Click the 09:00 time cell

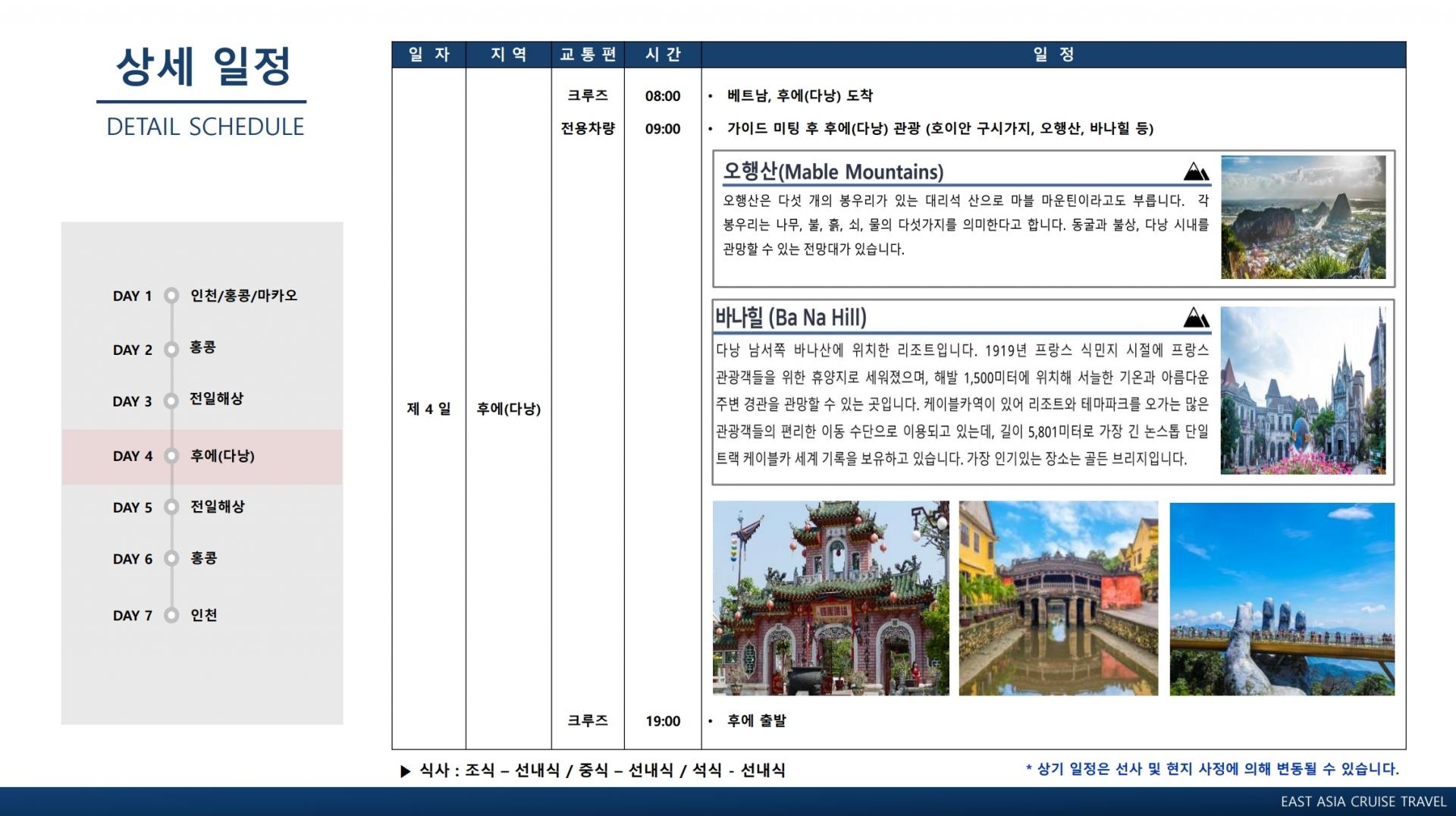pyautogui.click(x=663, y=129)
